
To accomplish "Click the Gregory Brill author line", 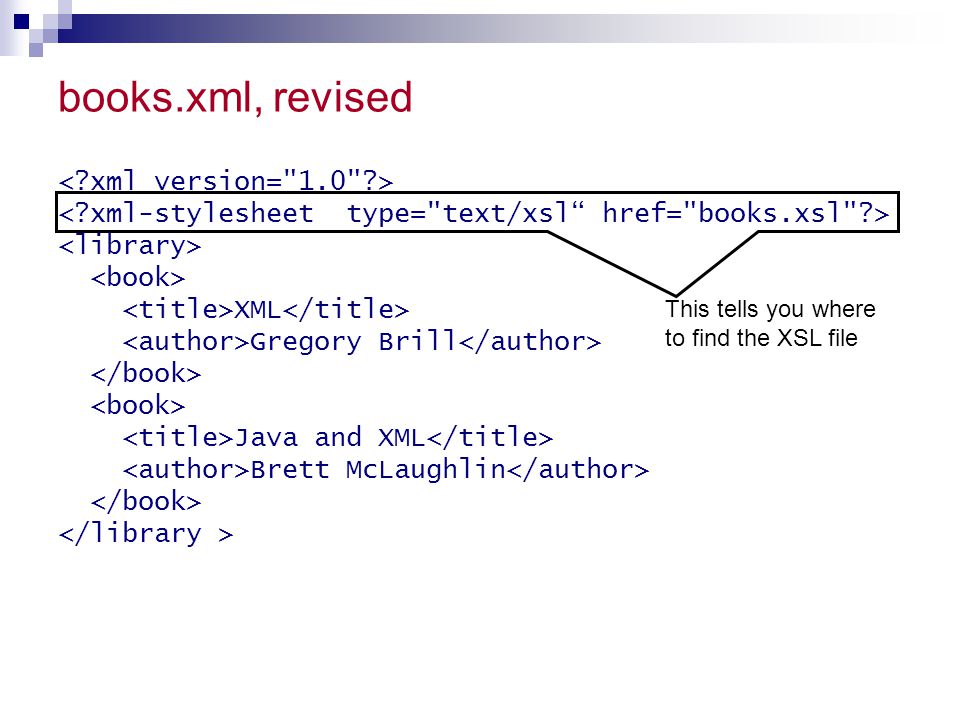I will (361, 342).
